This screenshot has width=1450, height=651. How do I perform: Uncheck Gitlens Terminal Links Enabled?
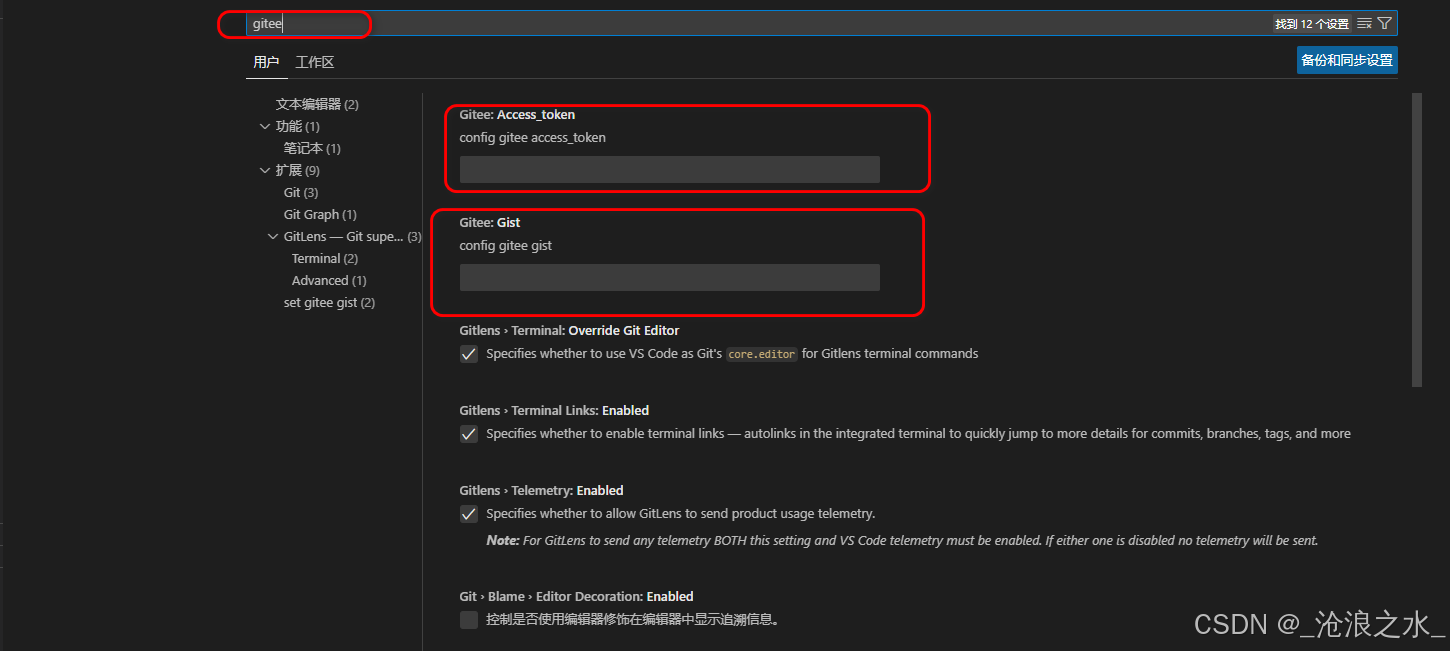point(468,433)
